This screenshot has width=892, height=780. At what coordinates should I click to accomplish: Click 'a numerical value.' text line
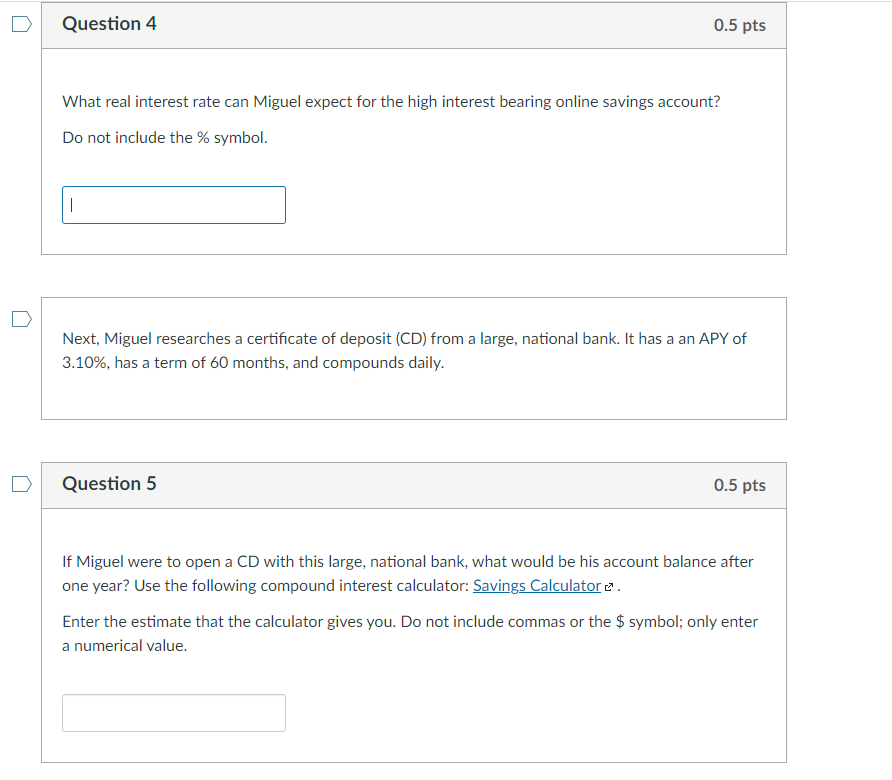[x=124, y=646]
